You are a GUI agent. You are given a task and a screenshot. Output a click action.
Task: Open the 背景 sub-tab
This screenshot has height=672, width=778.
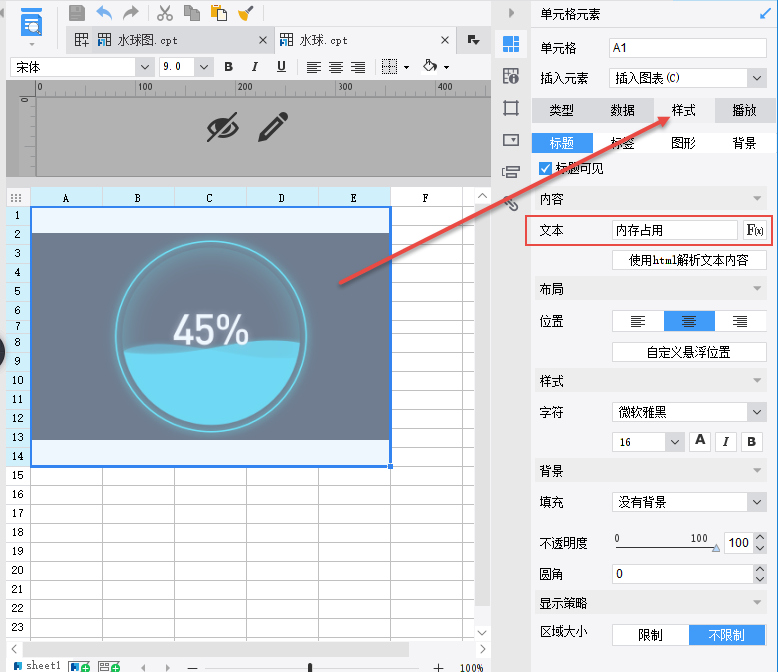pyautogui.click(x=744, y=143)
